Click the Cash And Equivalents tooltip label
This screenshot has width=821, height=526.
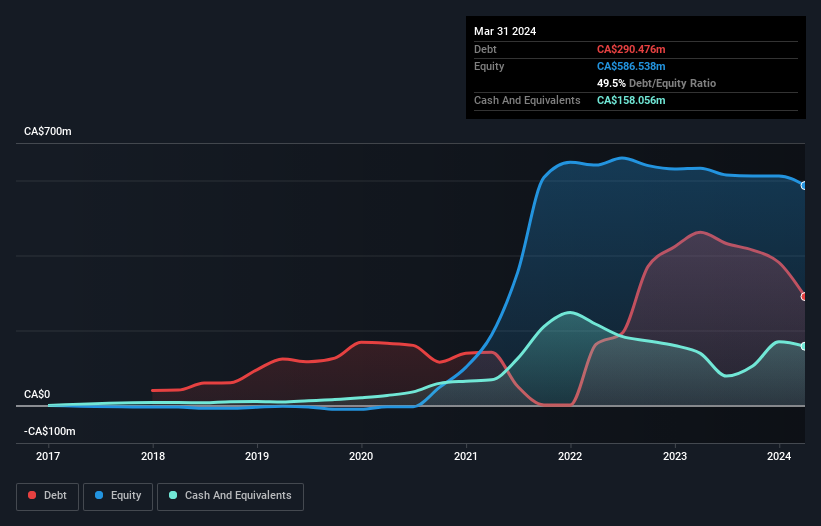click(x=527, y=100)
